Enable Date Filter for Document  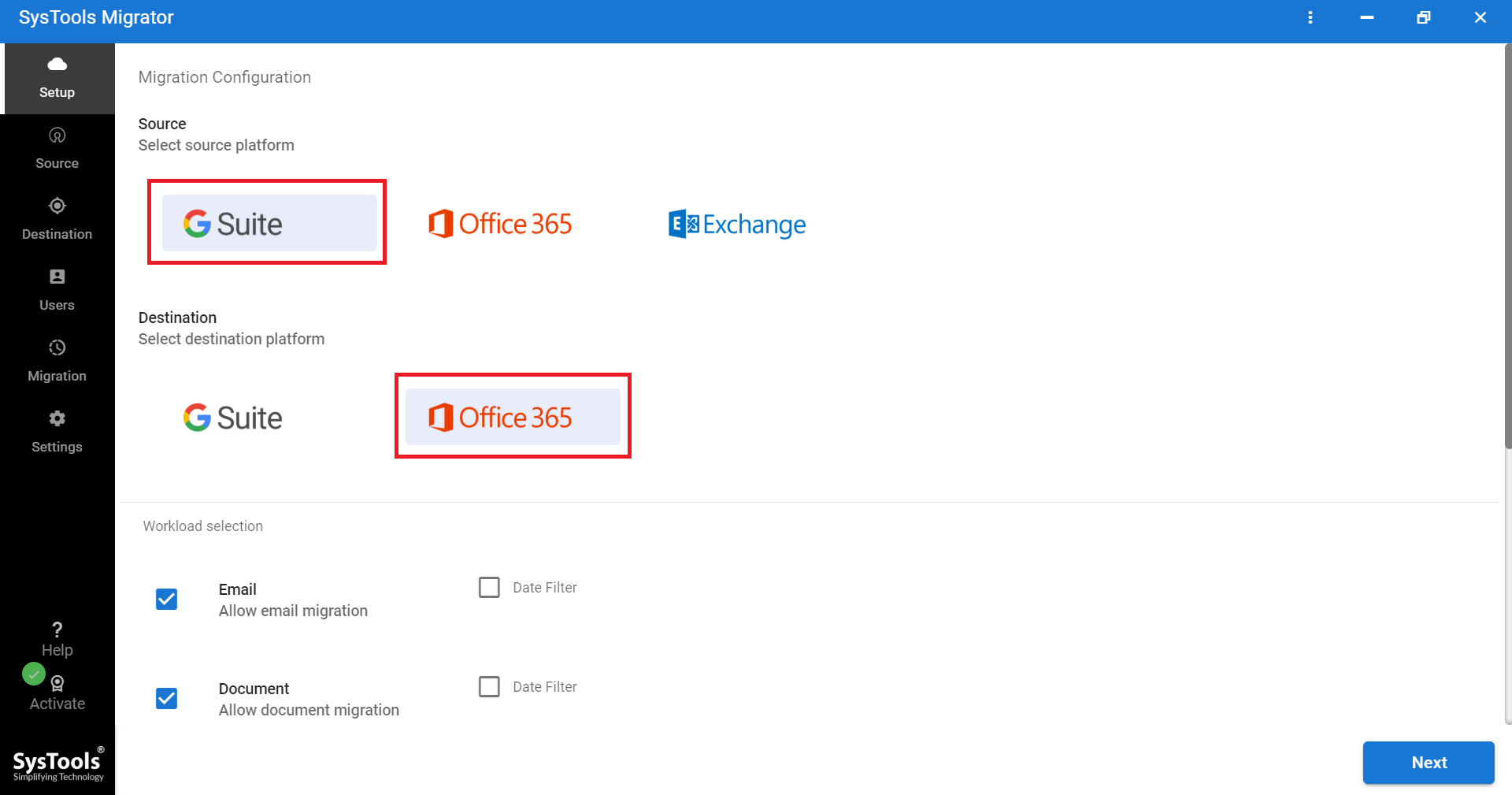click(x=489, y=687)
